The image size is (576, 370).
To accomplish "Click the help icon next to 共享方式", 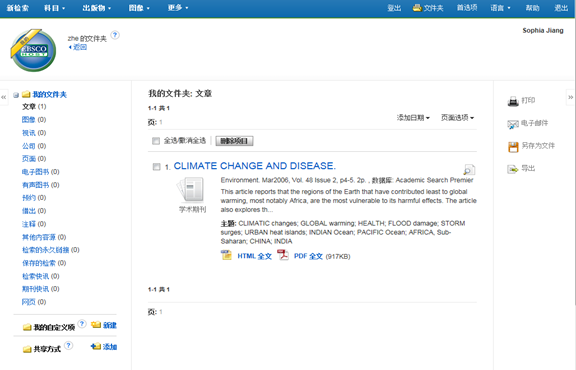I will tap(68, 345).
